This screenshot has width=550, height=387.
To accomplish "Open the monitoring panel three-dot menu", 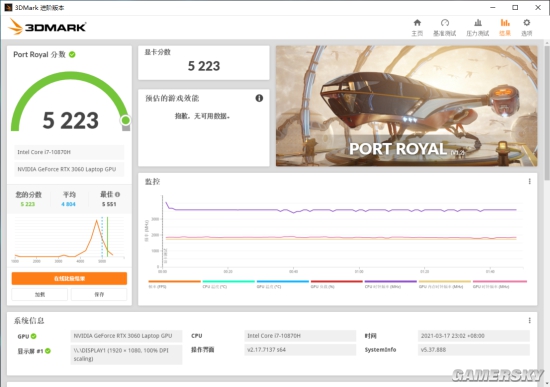I will coord(530,181).
